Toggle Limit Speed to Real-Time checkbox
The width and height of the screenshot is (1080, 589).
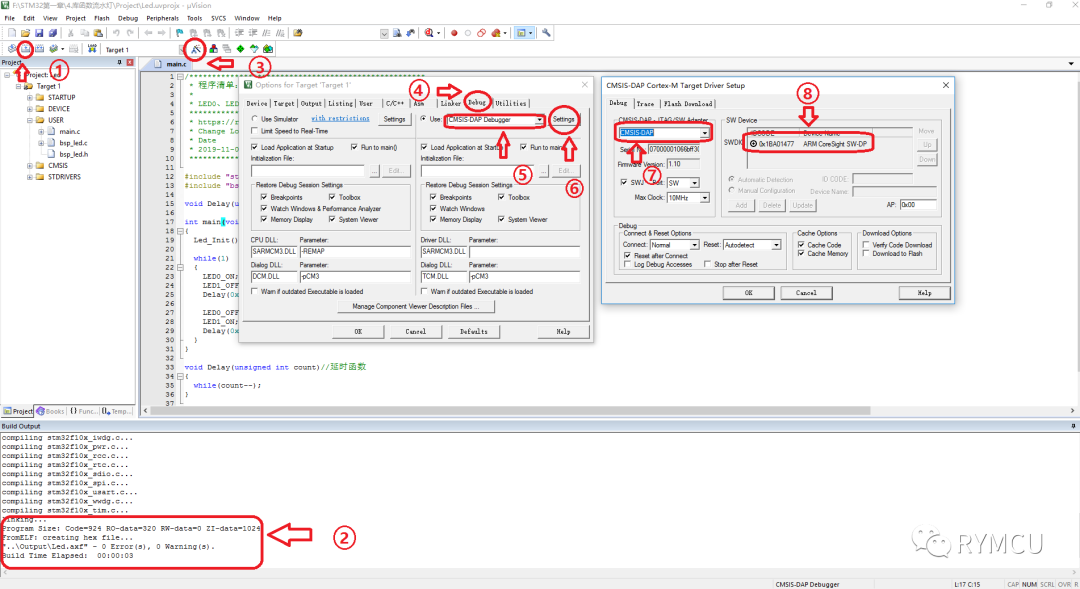click(254, 131)
